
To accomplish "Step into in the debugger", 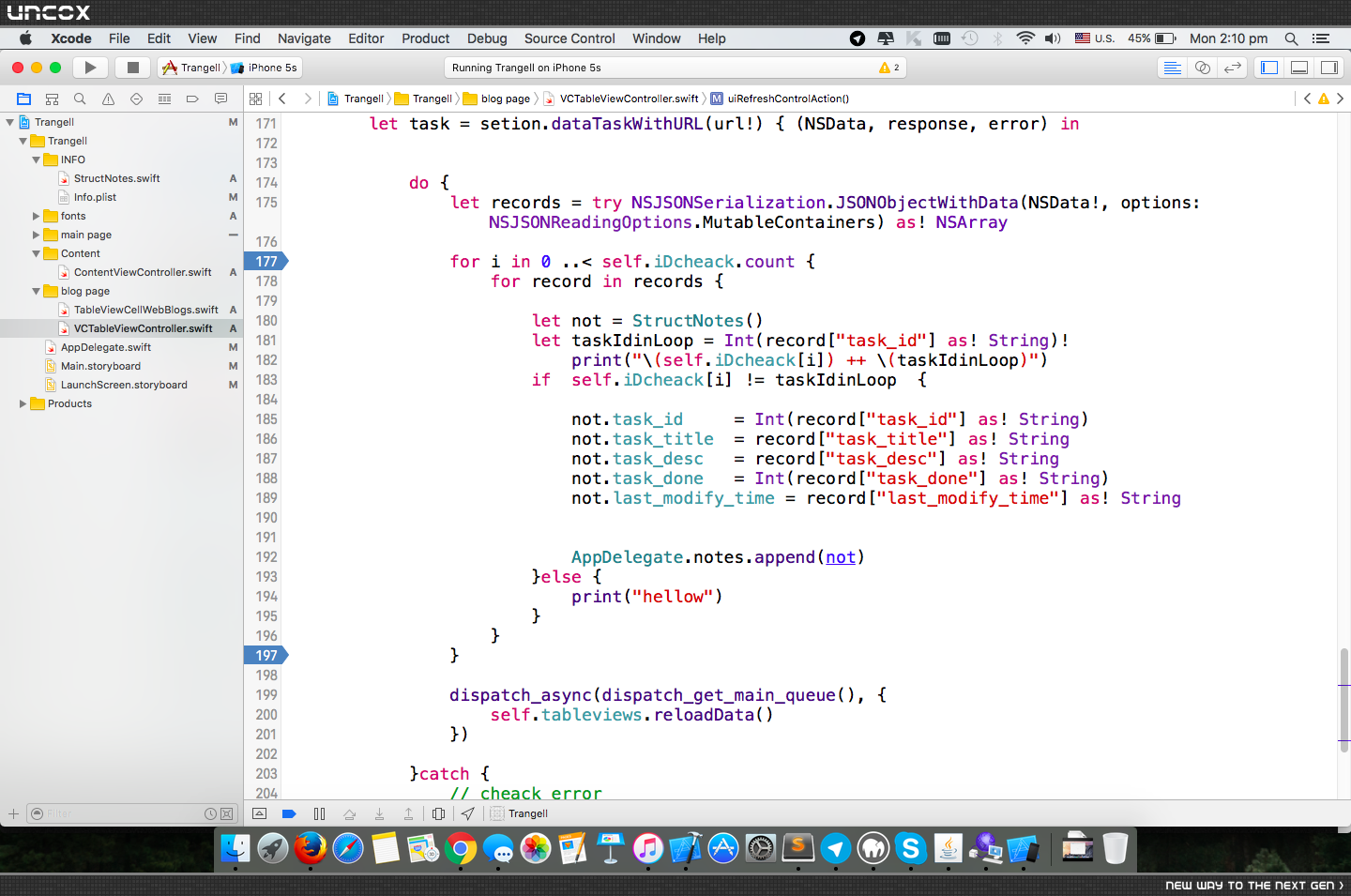I will click(379, 813).
